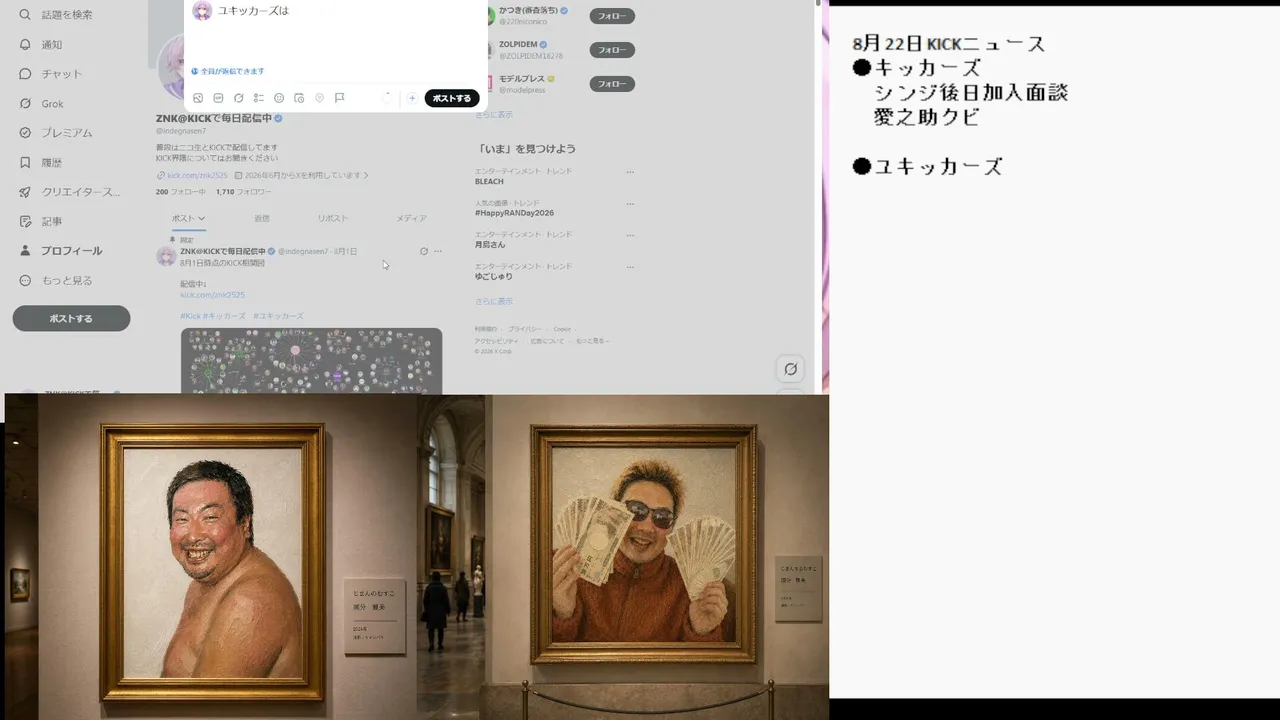Switch to the メディア media tab
Image resolution: width=1280 pixels, height=720 pixels.
(x=411, y=218)
